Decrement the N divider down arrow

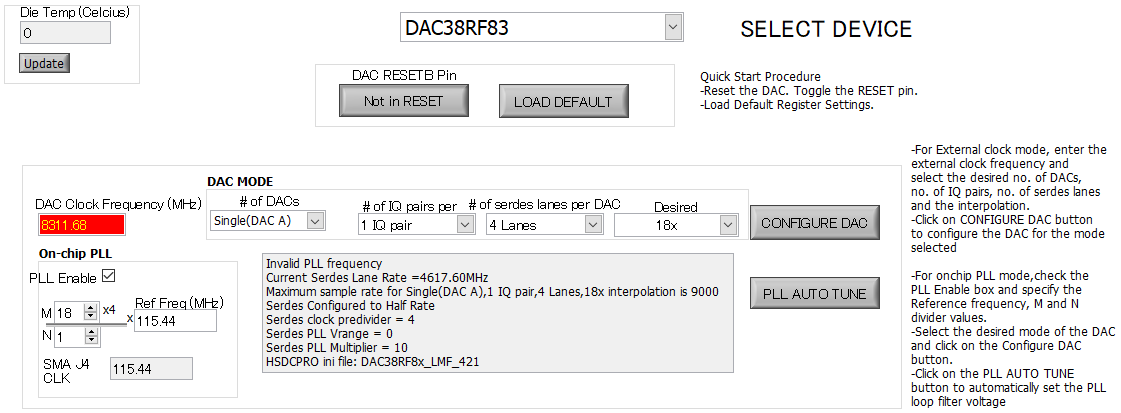tap(91, 340)
